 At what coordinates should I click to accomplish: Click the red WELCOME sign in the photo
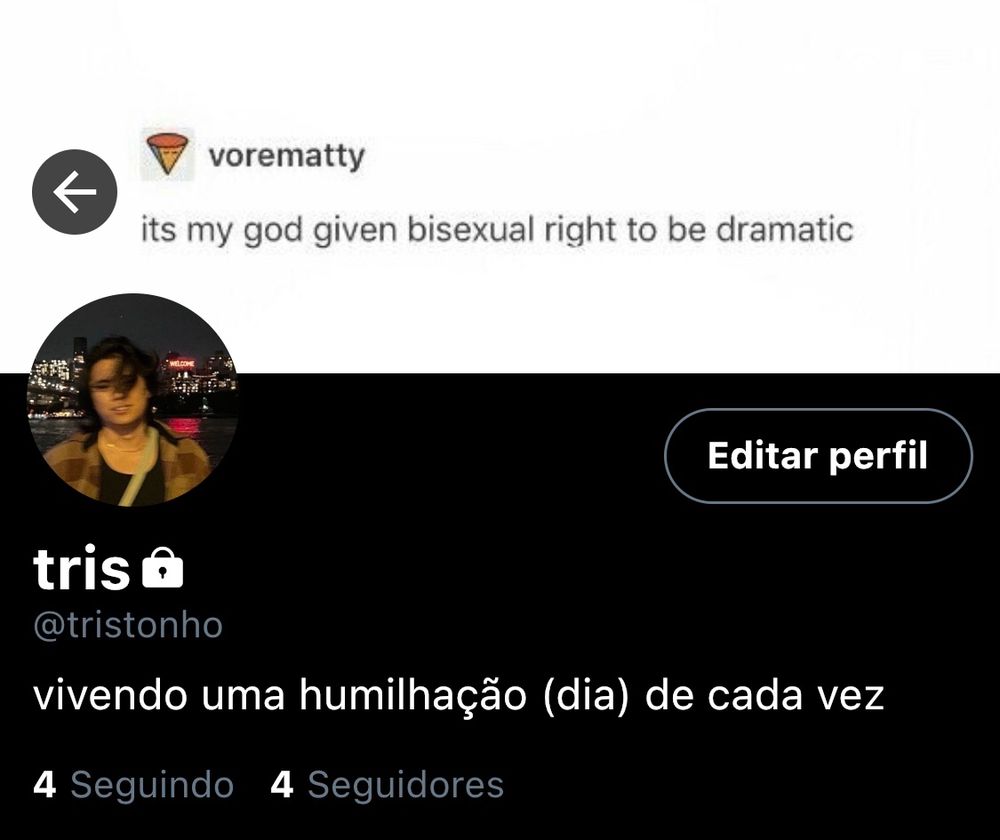(x=180, y=363)
